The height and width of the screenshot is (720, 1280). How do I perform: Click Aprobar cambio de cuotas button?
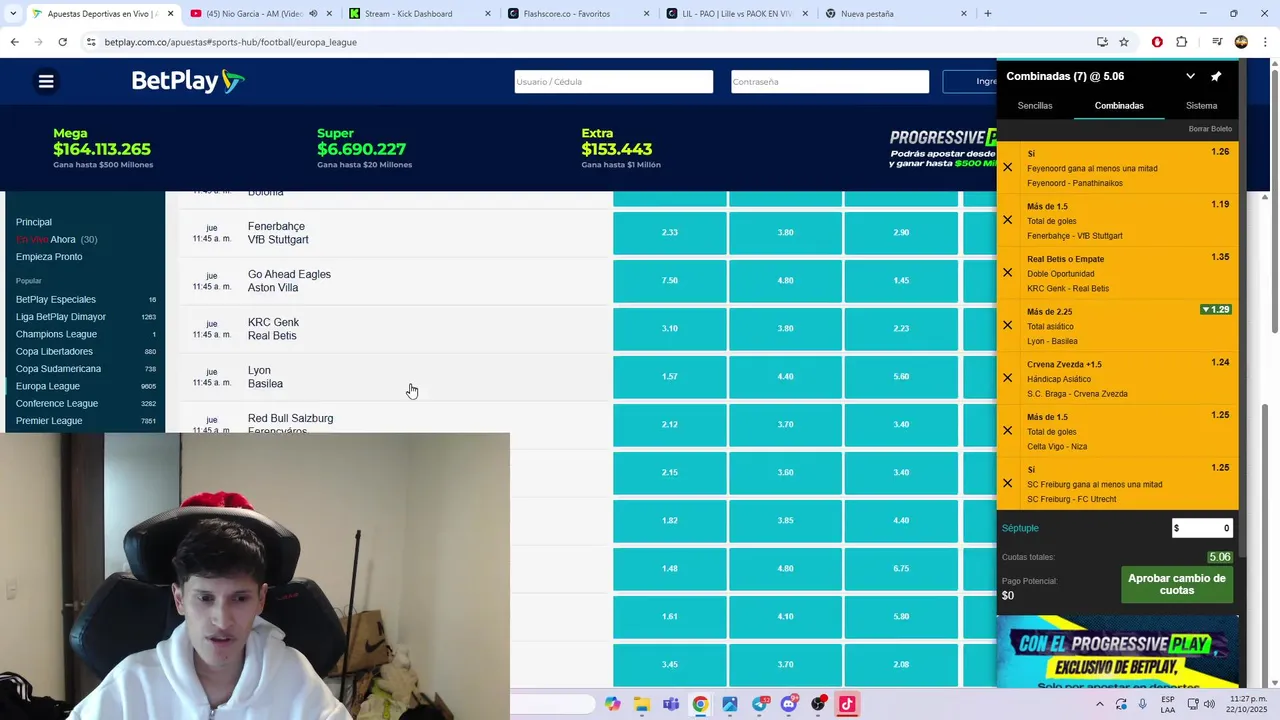(1177, 585)
